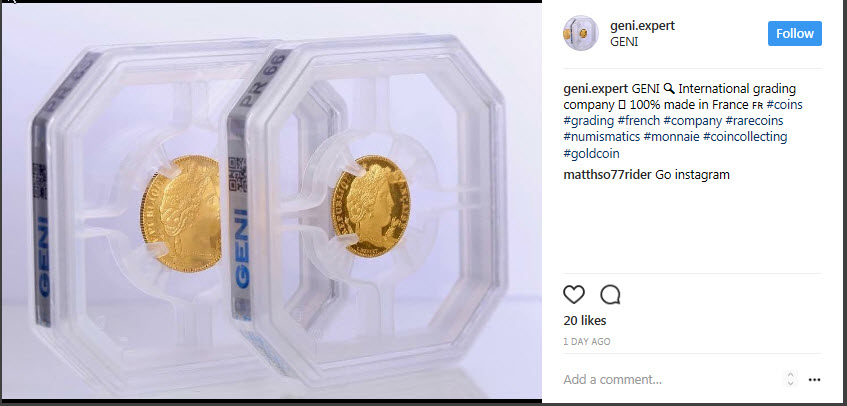Screen dimensions: 847x406
Task: Click the speech bubble comment icon
Action: [x=610, y=295]
